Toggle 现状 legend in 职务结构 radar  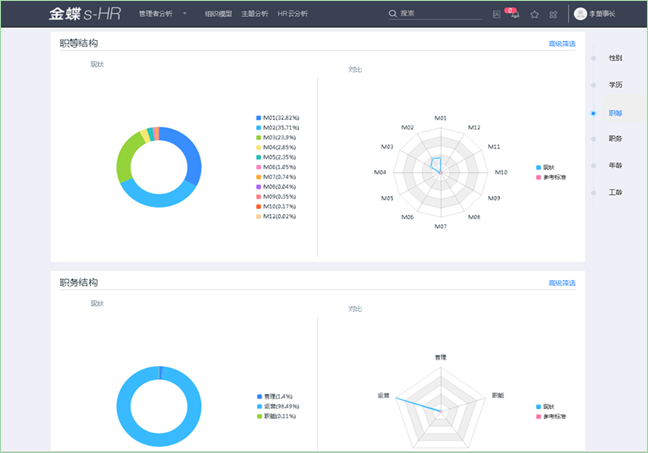pos(547,407)
